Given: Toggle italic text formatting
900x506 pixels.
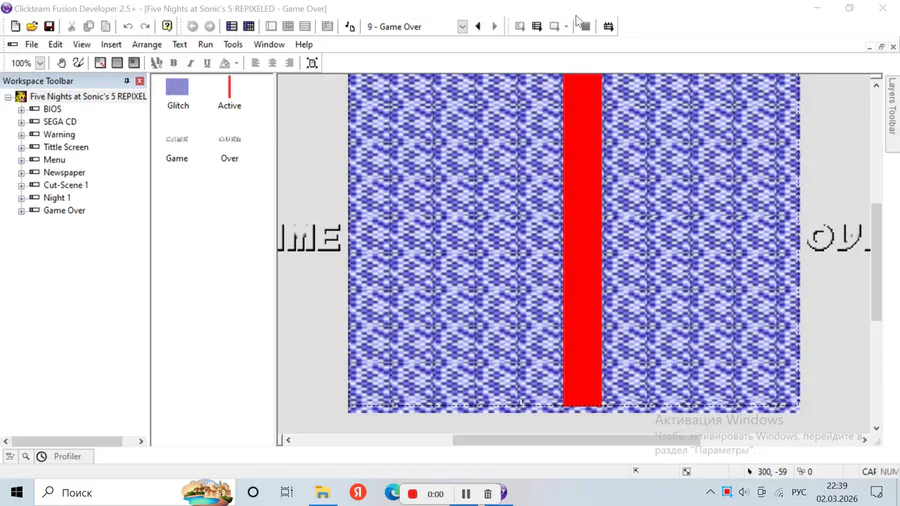Looking at the screenshot, I should point(190,63).
